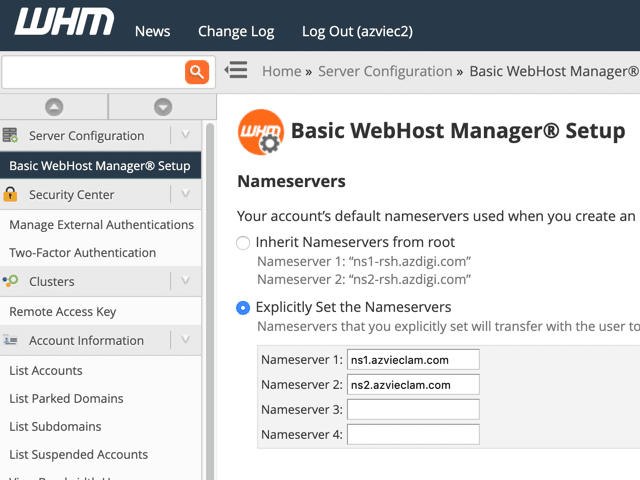Click Log Out (azviec2) link
This screenshot has height=480, width=640.
coord(357,31)
